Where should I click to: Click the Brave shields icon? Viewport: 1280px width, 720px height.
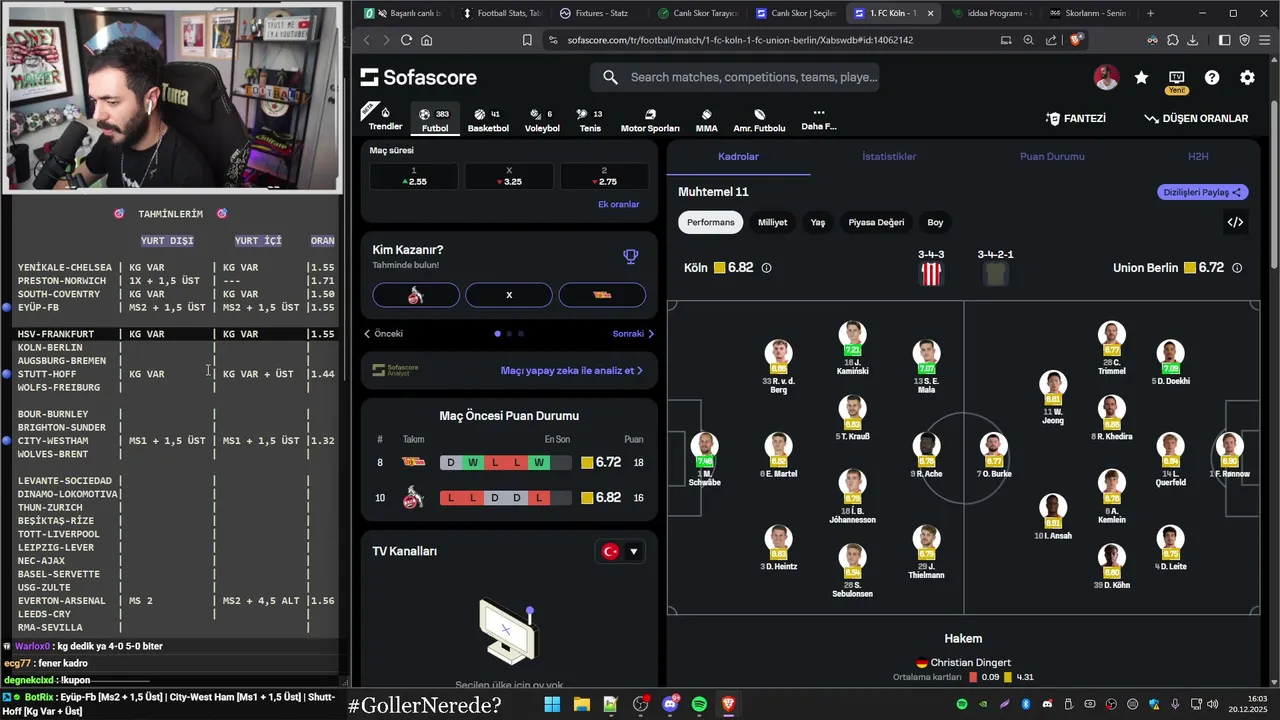click(1076, 40)
